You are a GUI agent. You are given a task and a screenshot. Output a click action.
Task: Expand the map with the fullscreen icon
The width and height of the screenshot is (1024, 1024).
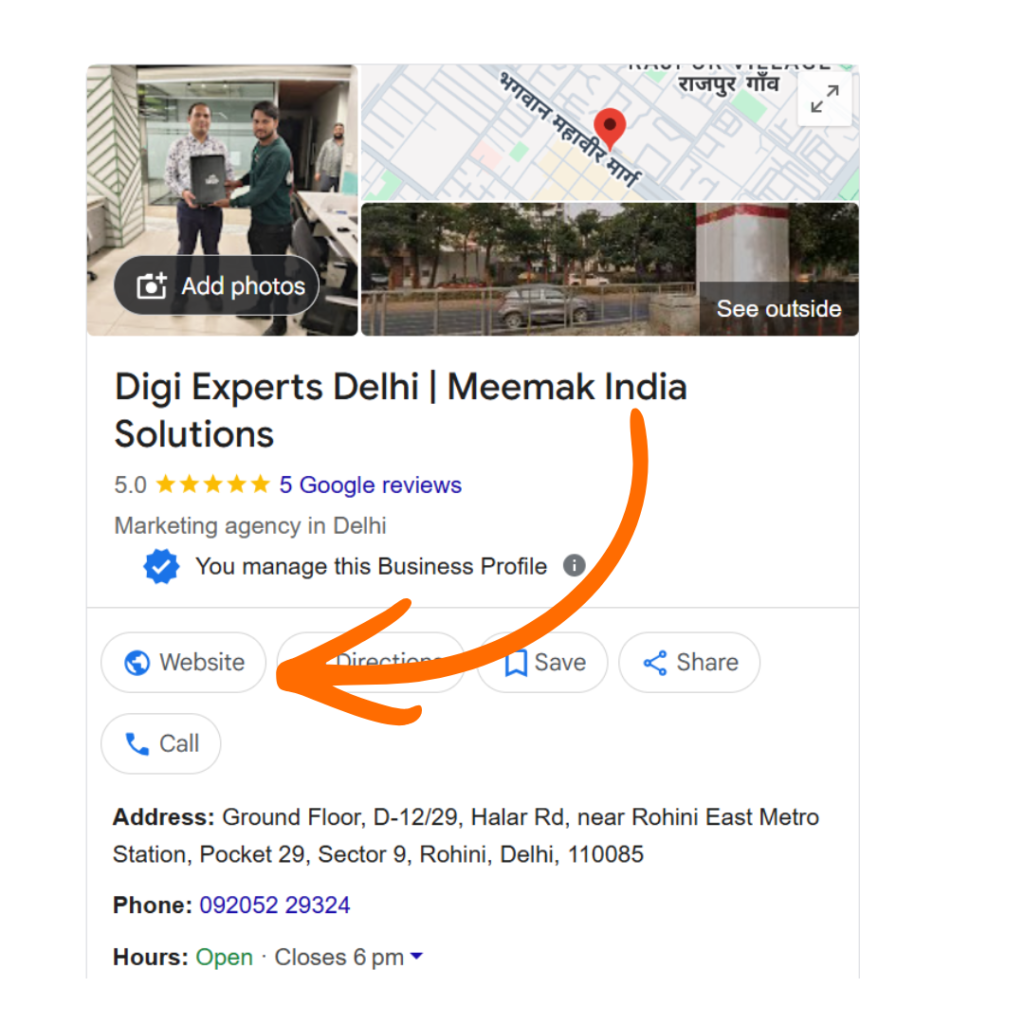click(824, 99)
